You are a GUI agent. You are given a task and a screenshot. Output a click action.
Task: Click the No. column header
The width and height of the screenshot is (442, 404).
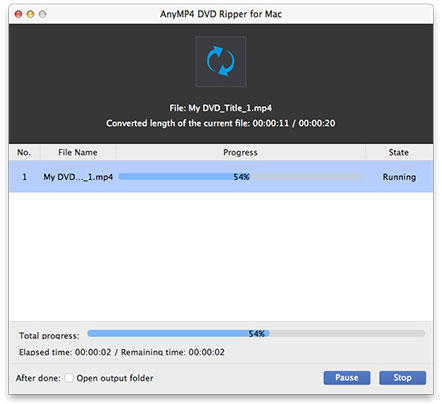pos(24,152)
